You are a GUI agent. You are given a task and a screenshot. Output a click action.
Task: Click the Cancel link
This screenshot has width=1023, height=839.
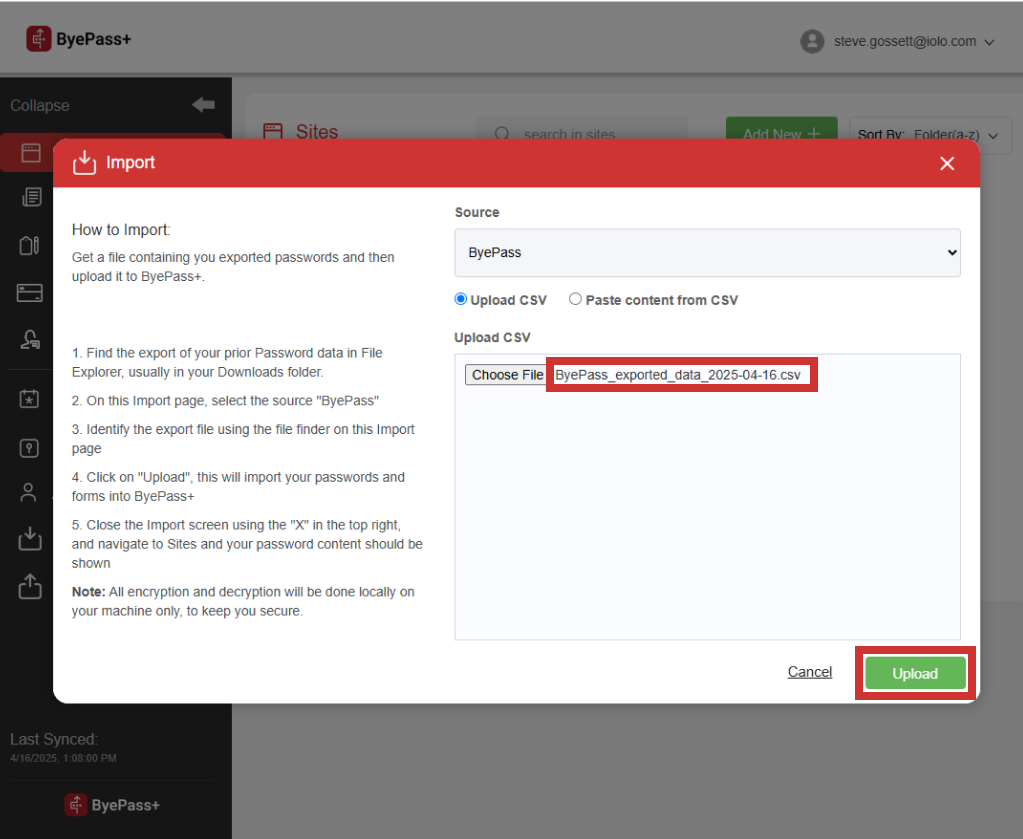[x=810, y=672]
